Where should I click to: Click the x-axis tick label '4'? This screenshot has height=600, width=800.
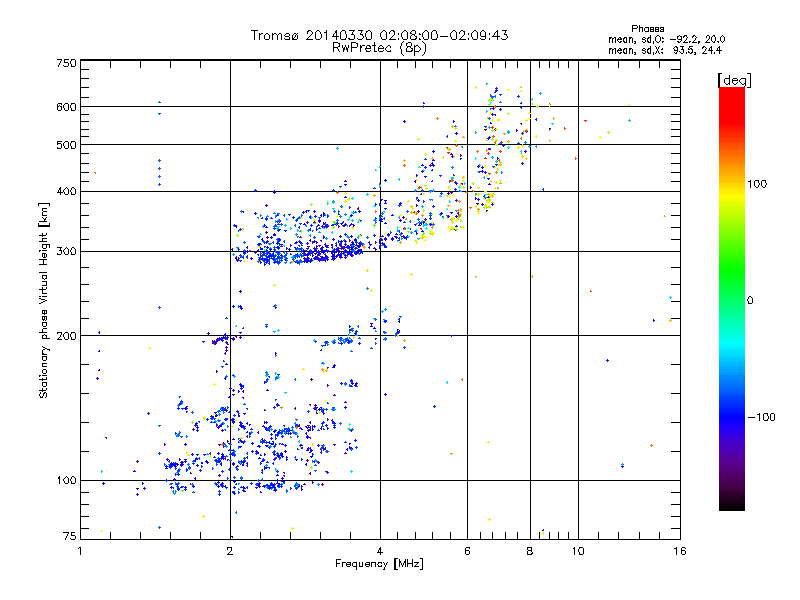(x=380, y=551)
